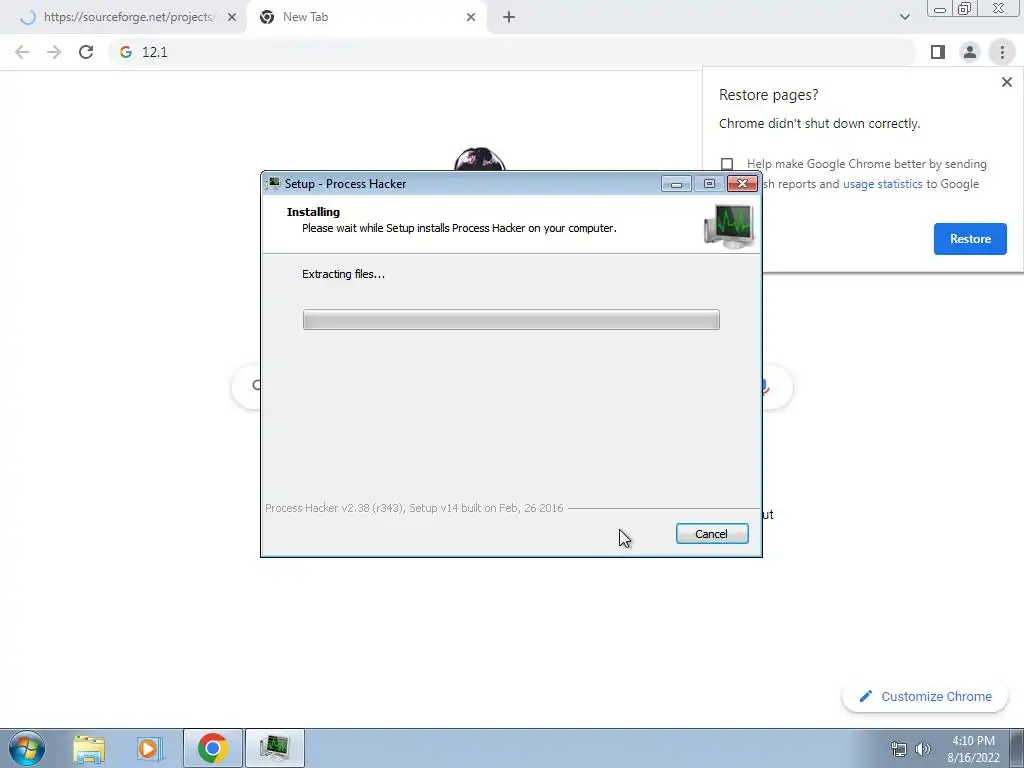1024x768 pixels.
Task: Open network icon in system tray
Action: tap(899, 749)
